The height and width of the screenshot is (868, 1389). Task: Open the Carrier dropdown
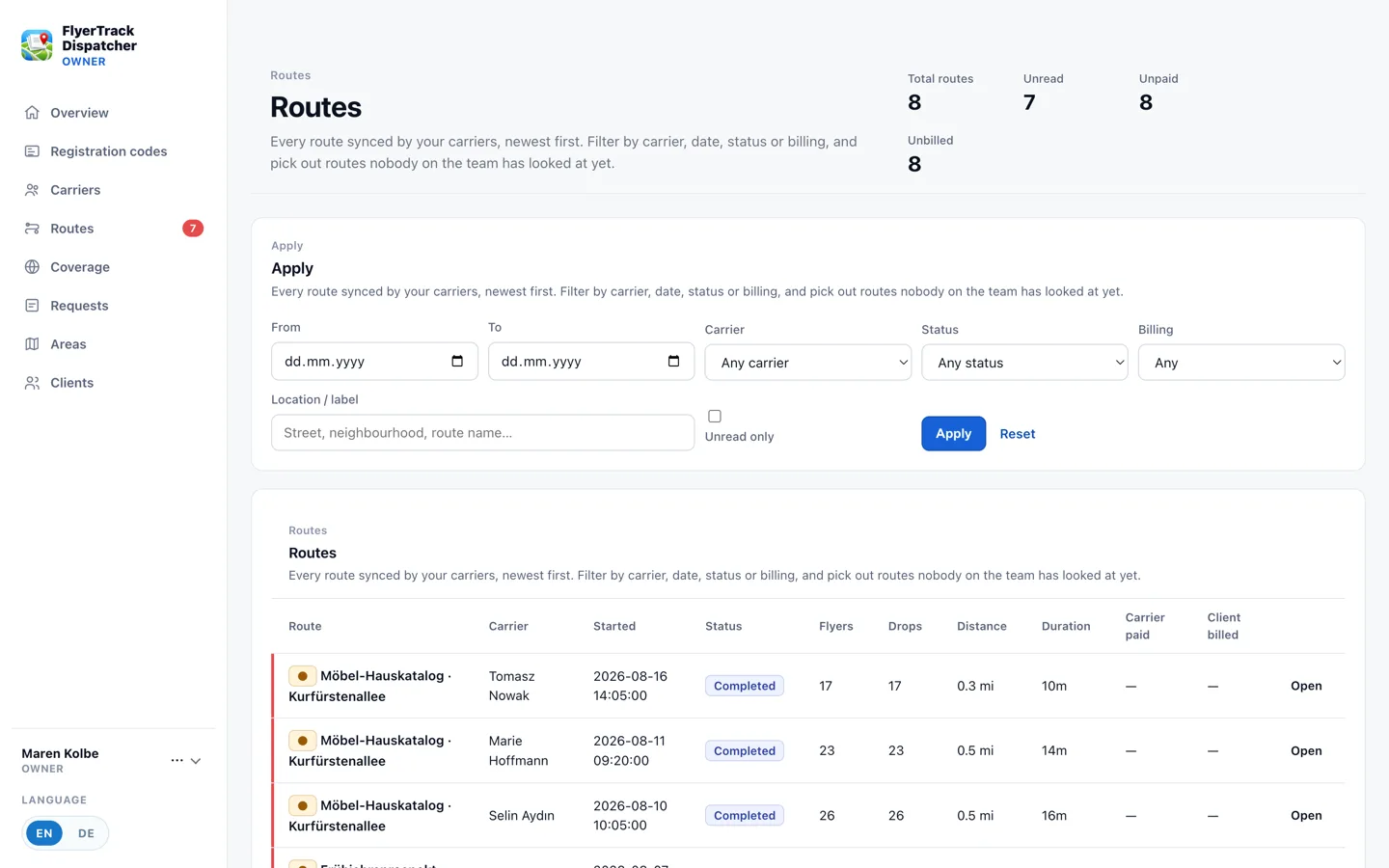pyautogui.click(x=808, y=363)
